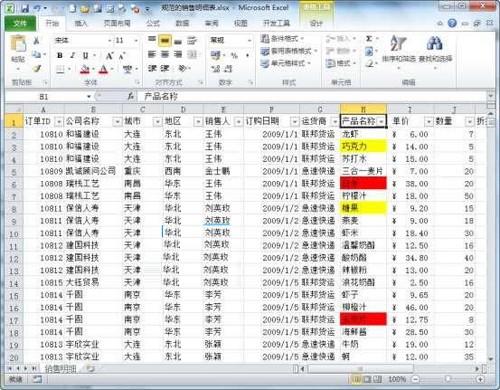The image size is (500, 390).
Task: Toggle Underline formatting button
Action: (85, 55)
